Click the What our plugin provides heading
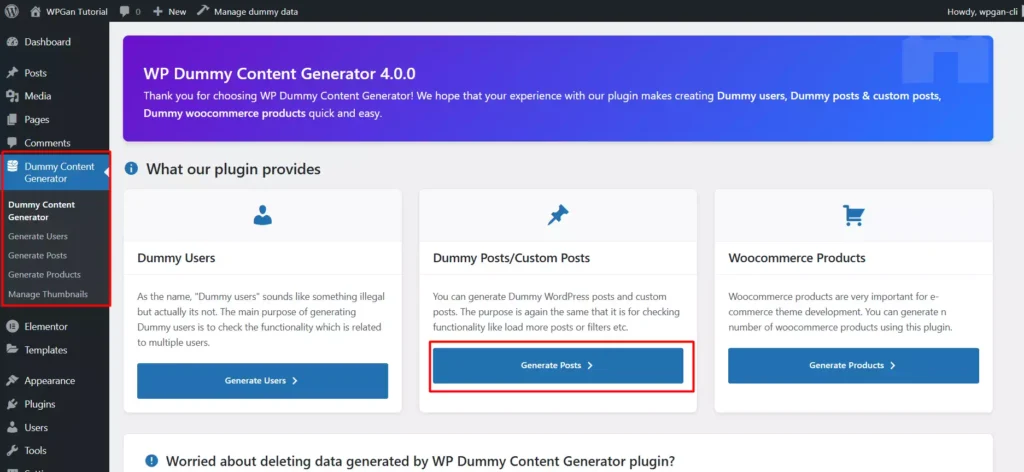1024x472 pixels. click(233, 169)
